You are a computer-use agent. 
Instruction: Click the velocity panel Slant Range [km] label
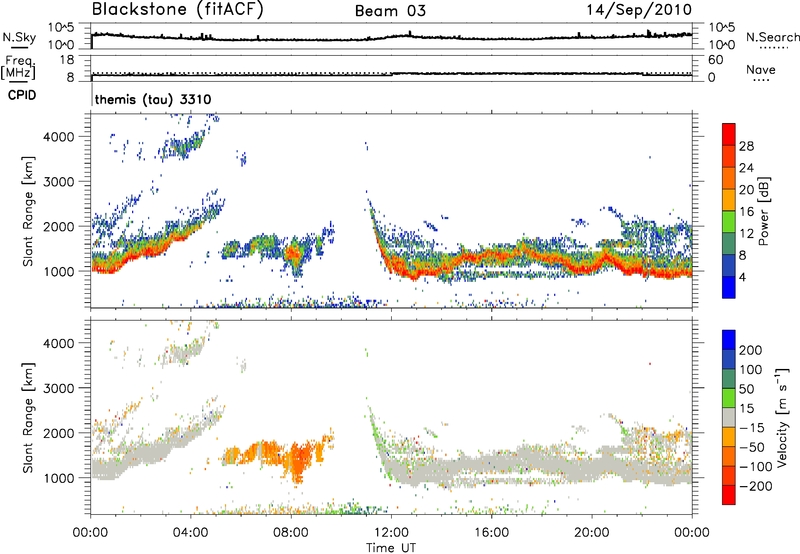[x=28, y=417]
